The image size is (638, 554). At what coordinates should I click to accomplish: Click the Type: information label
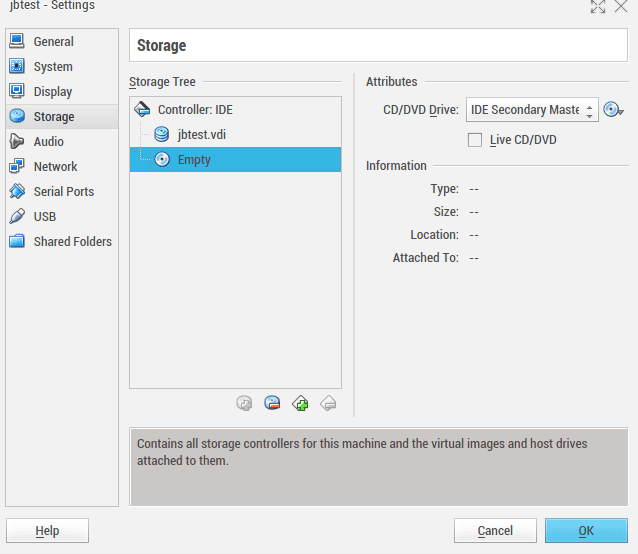point(445,189)
